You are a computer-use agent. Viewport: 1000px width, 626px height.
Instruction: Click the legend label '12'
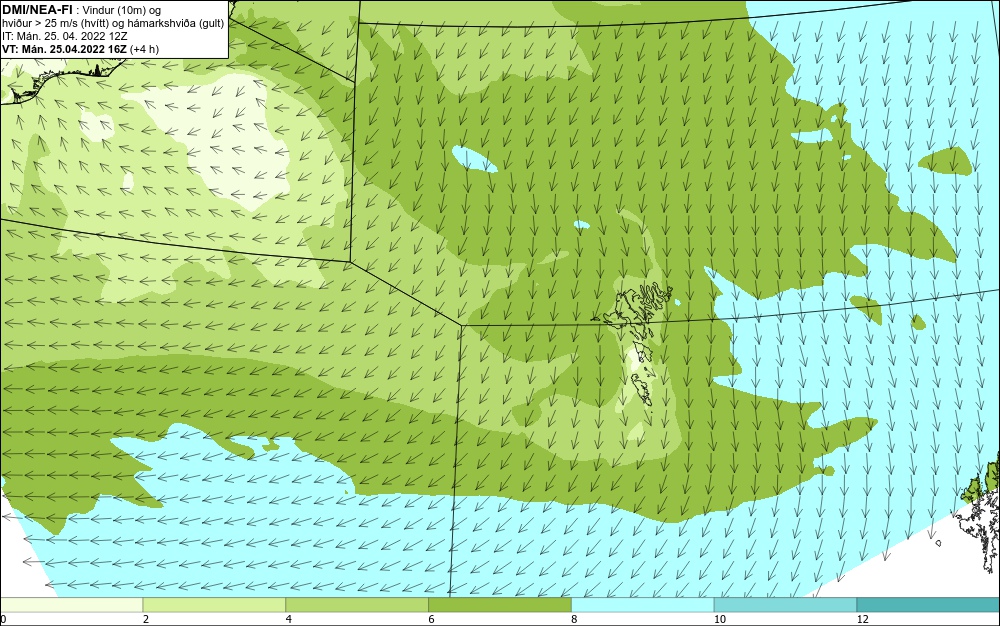[862, 619]
